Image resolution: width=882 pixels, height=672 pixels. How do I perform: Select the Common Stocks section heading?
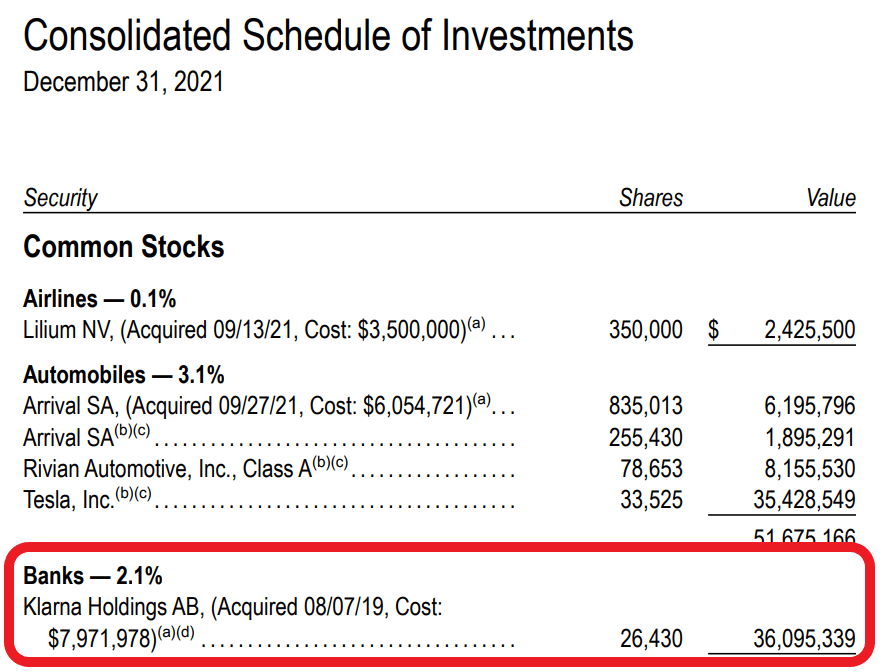124,247
